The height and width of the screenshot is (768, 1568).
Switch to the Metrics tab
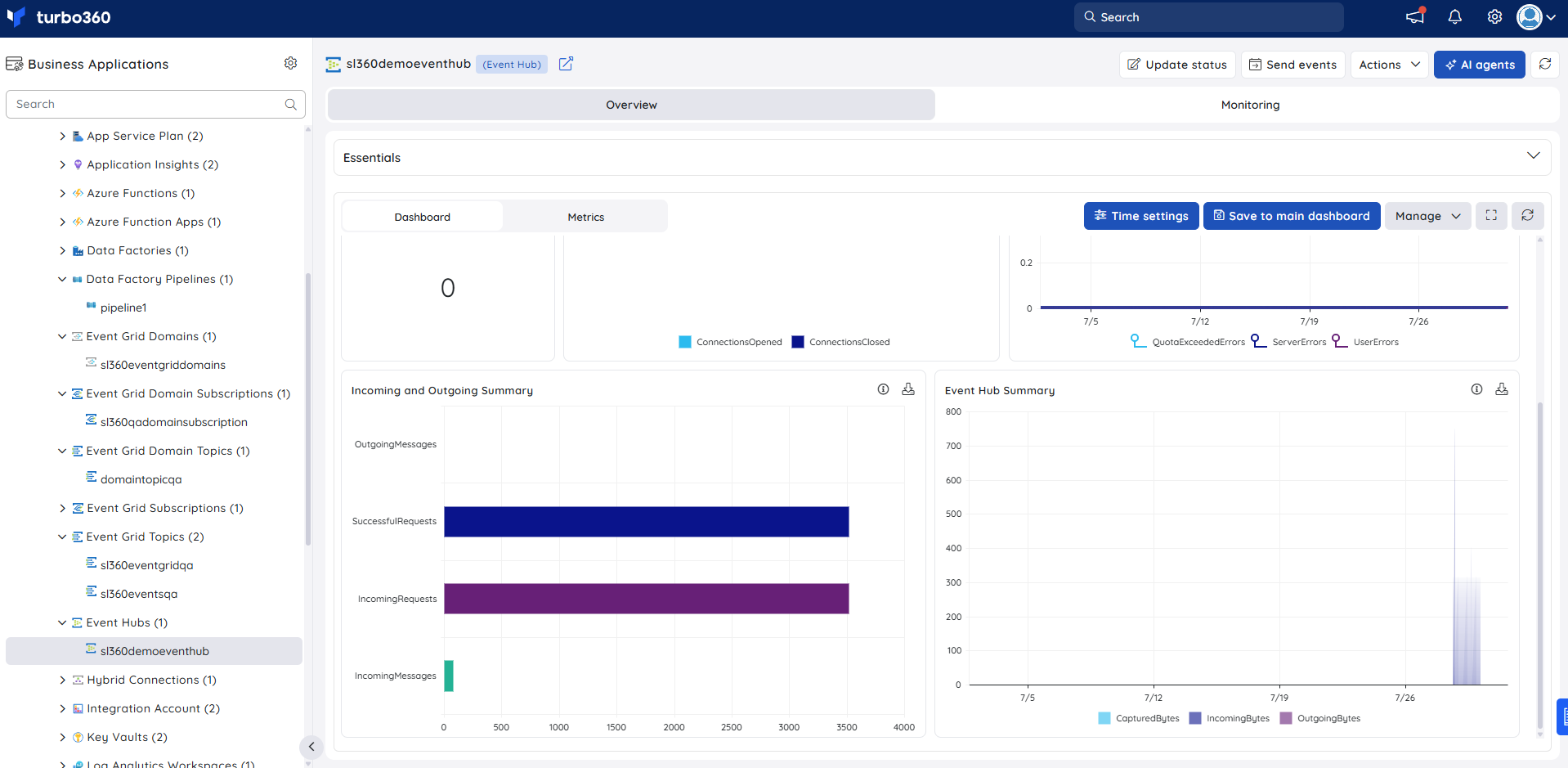(585, 217)
